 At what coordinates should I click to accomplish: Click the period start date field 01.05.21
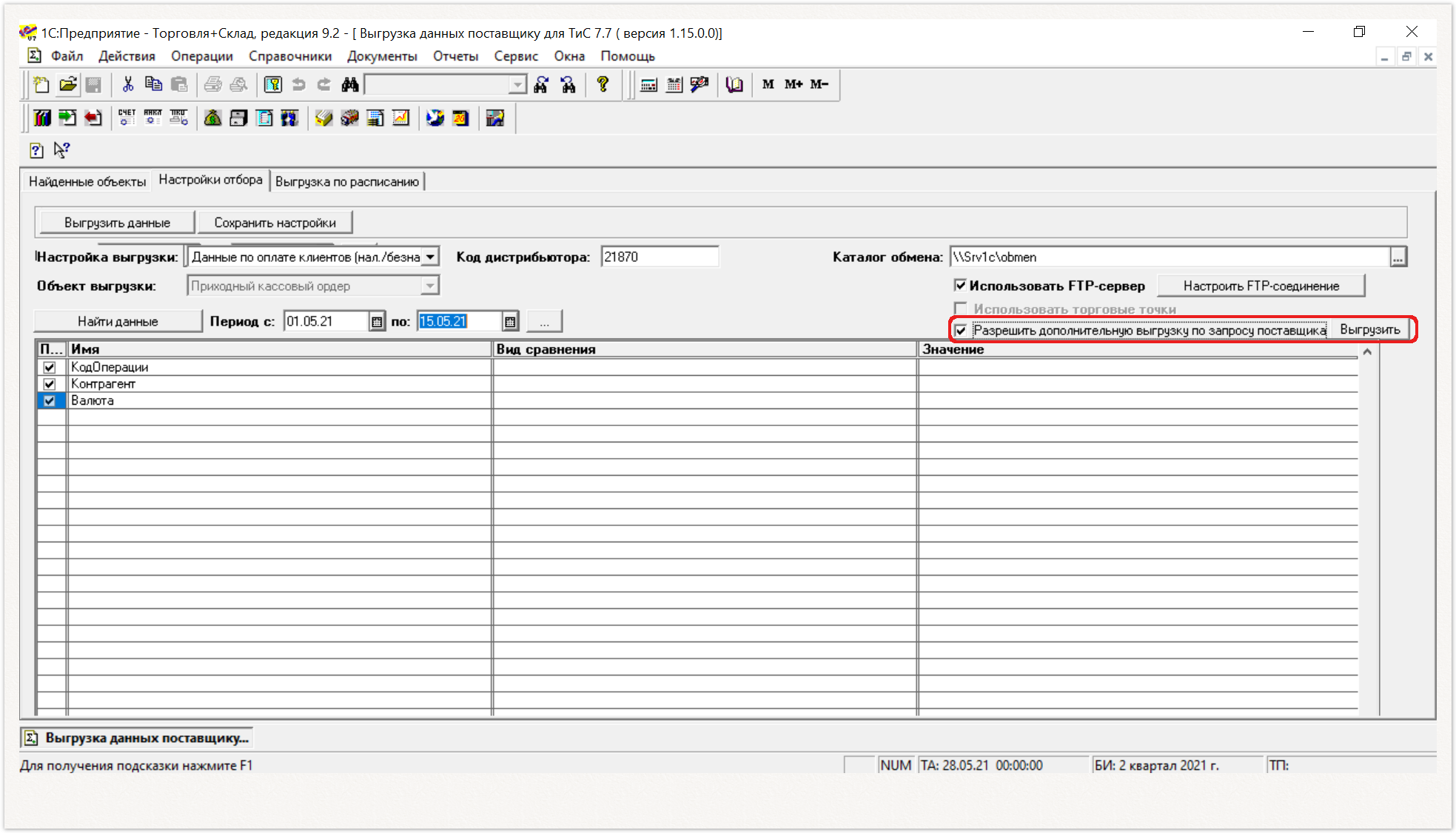pos(326,321)
